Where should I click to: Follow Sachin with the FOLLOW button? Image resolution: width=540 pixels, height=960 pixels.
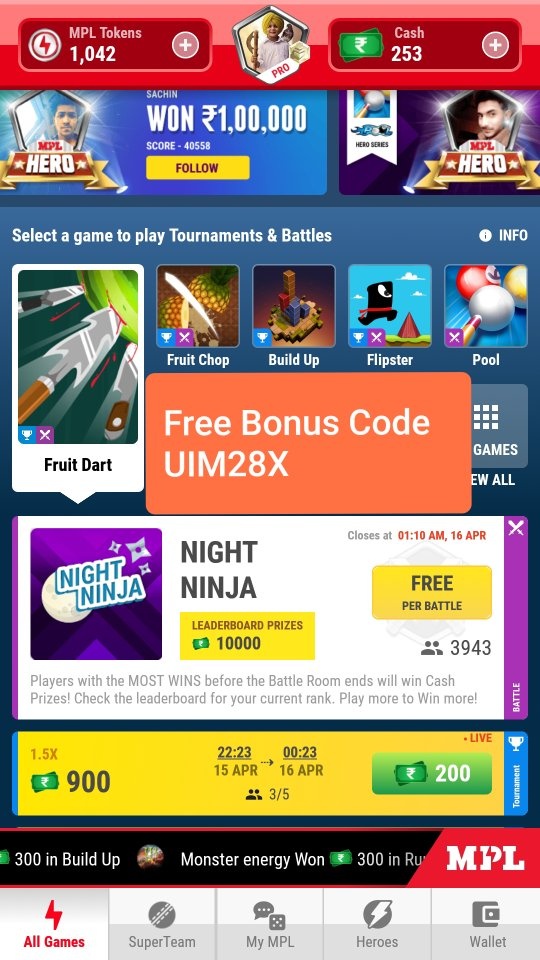(197, 168)
